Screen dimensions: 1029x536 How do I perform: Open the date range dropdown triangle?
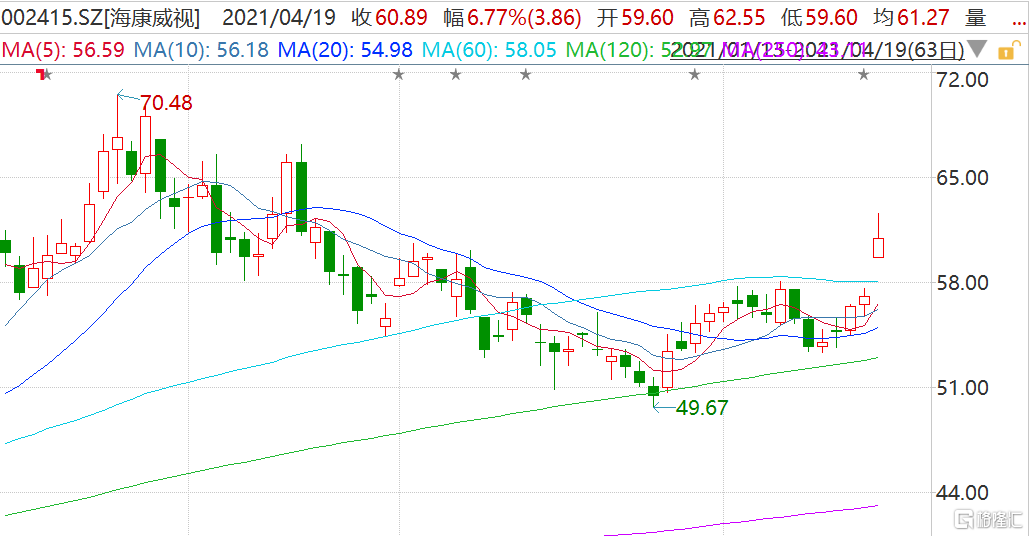coord(976,49)
